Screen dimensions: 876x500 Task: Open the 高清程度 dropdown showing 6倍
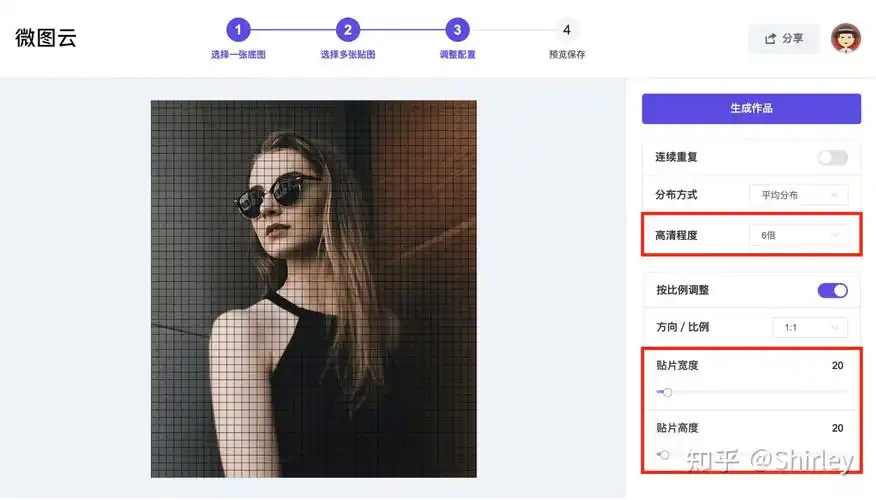coord(798,235)
